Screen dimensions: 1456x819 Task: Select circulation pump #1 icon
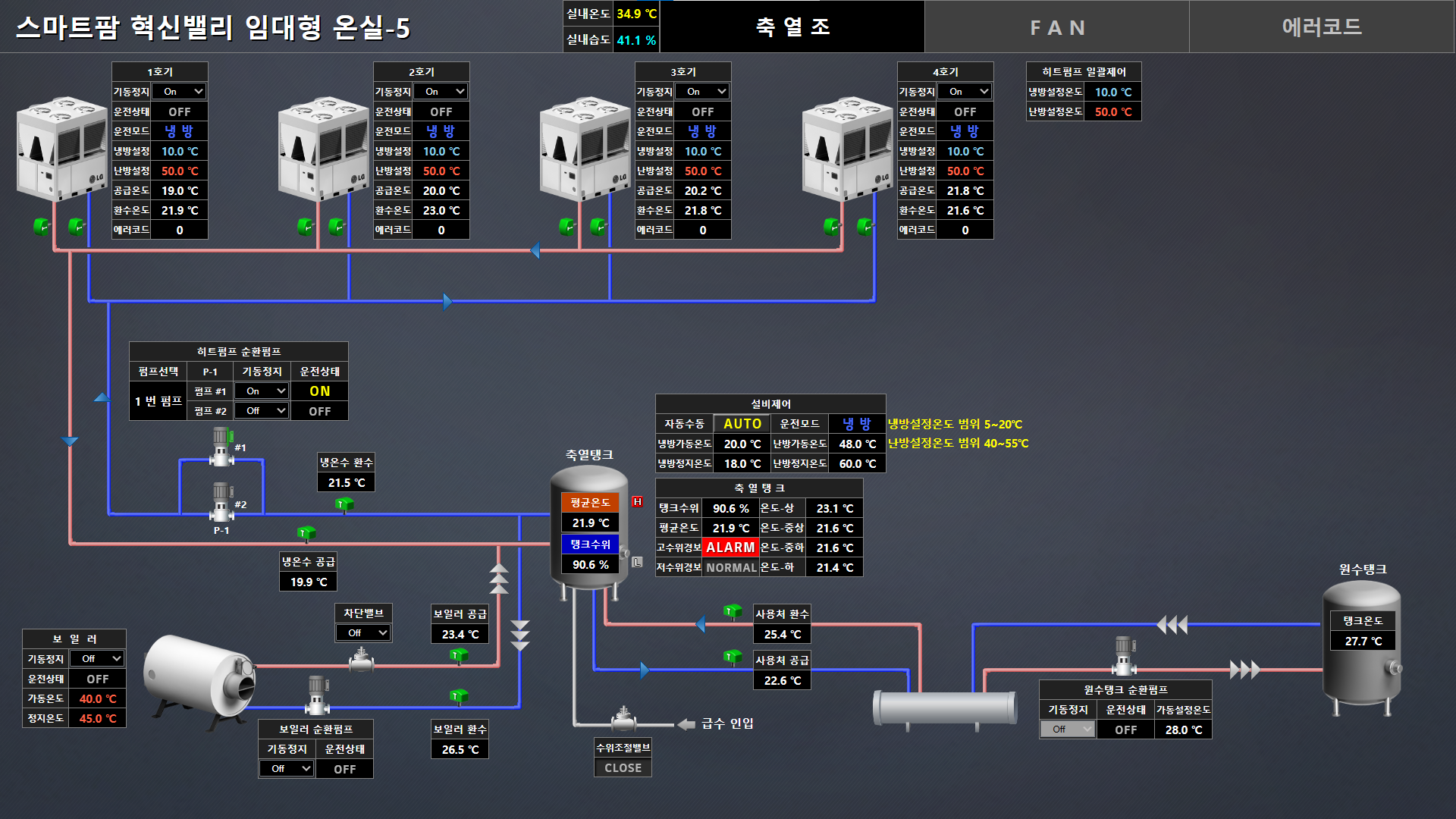(x=221, y=447)
